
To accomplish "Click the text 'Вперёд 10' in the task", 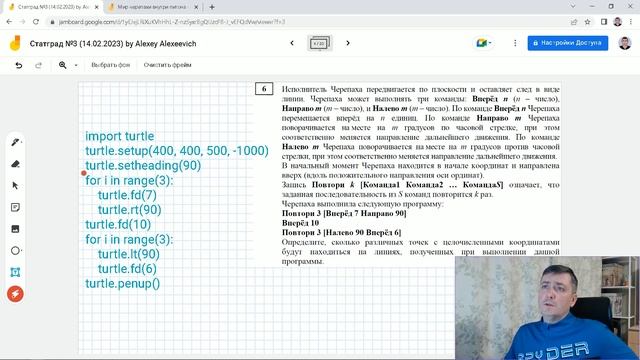I will [300, 223].
